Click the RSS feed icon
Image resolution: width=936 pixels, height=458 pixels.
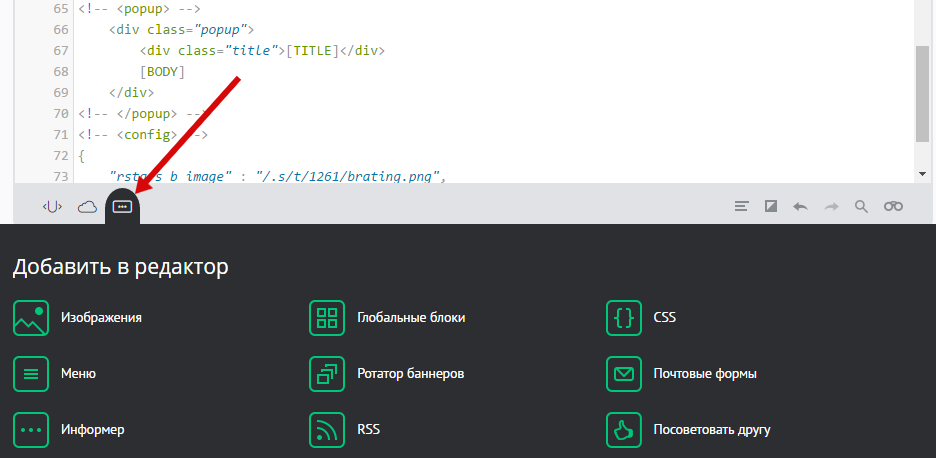click(x=327, y=430)
